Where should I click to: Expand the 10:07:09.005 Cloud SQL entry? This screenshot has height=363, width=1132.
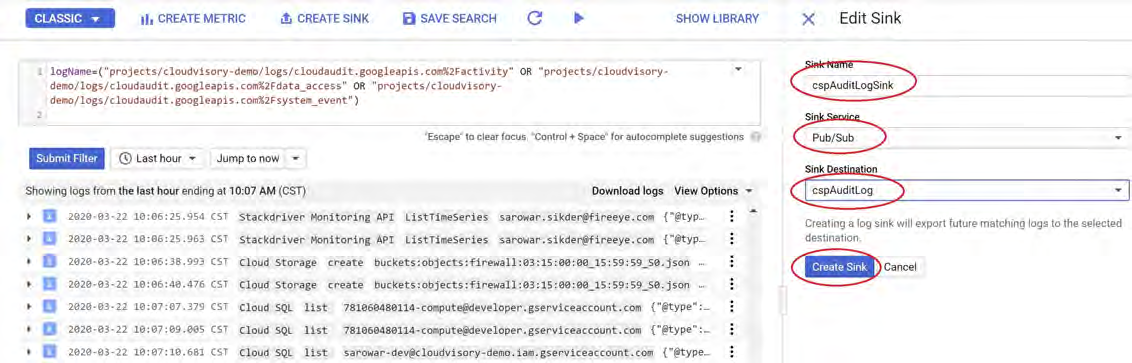(30, 330)
